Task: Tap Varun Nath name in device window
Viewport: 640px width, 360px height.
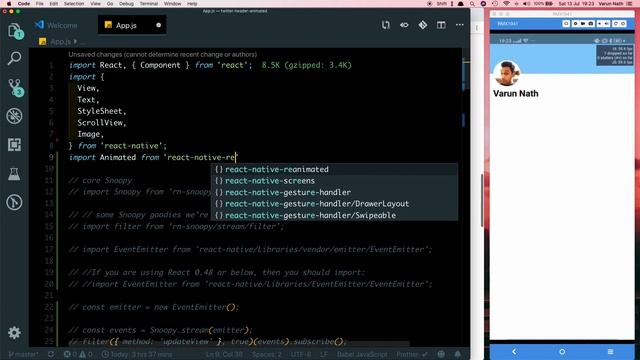Action: [516, 93]
